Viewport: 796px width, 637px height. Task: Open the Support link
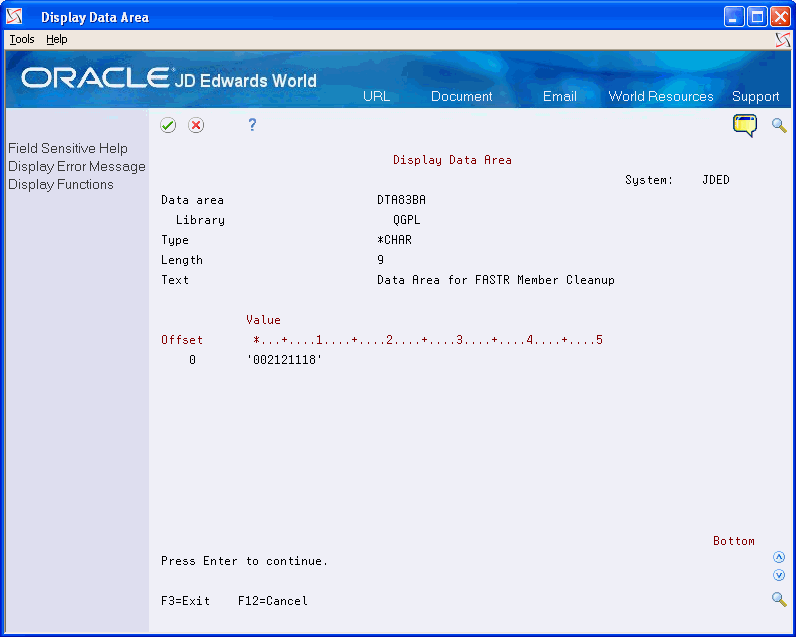click(755, 96)
